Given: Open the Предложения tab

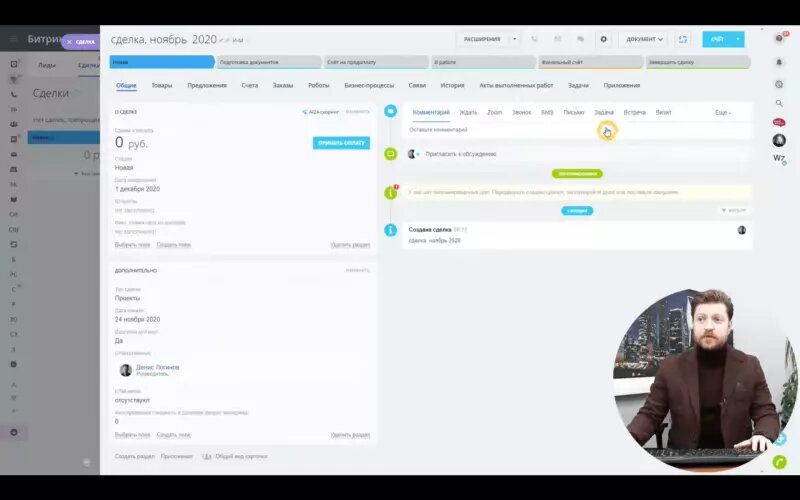Looking at the screenshot, I should [207, 85].
